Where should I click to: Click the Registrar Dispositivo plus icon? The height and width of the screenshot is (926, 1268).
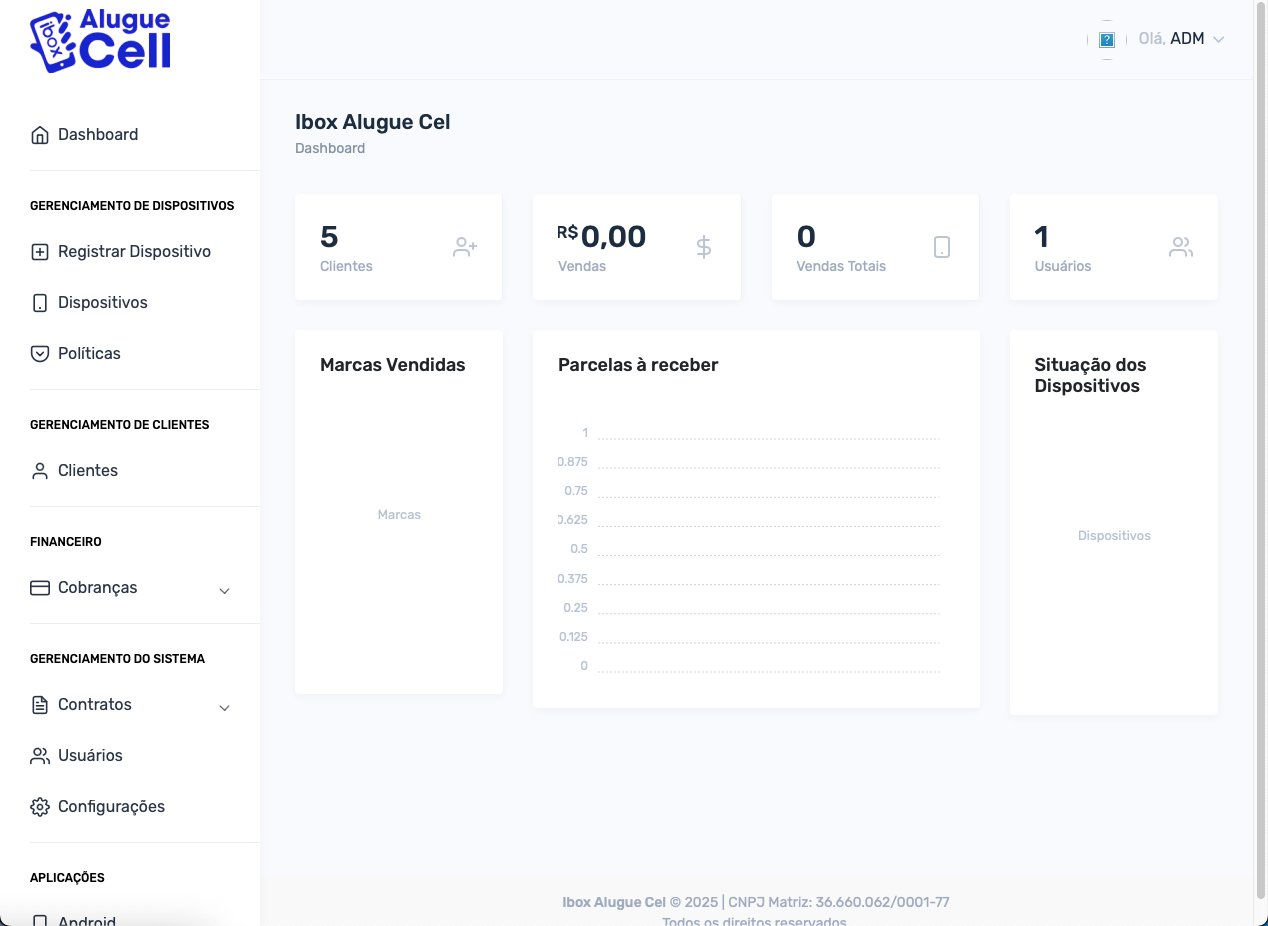[x=40, y=252]
